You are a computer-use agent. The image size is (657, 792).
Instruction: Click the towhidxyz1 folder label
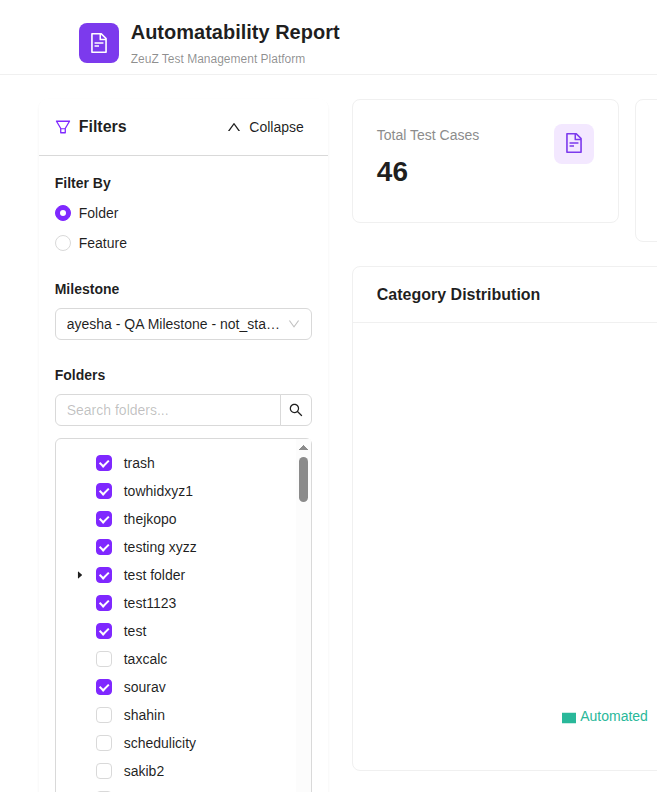(x=158, y=491)
